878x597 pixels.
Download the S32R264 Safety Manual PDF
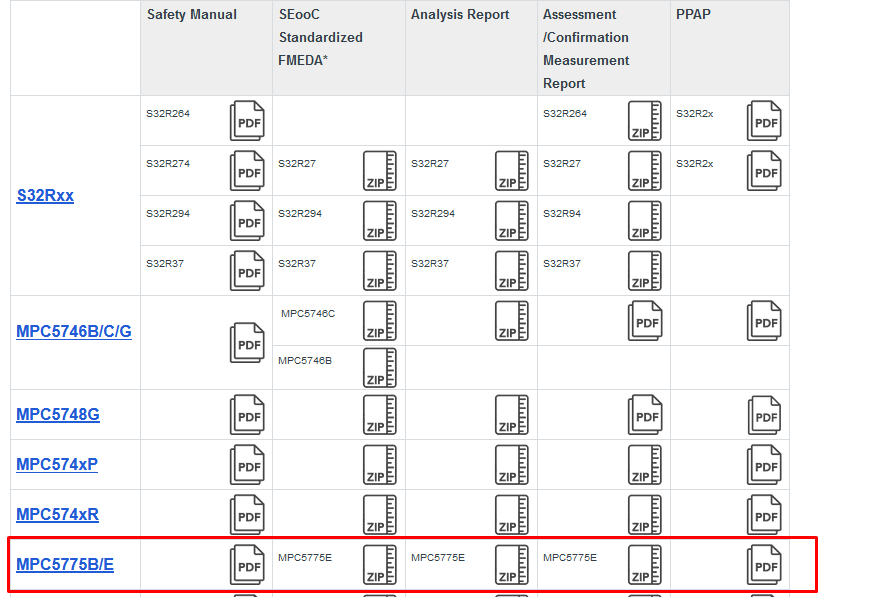tap(247, 120)
